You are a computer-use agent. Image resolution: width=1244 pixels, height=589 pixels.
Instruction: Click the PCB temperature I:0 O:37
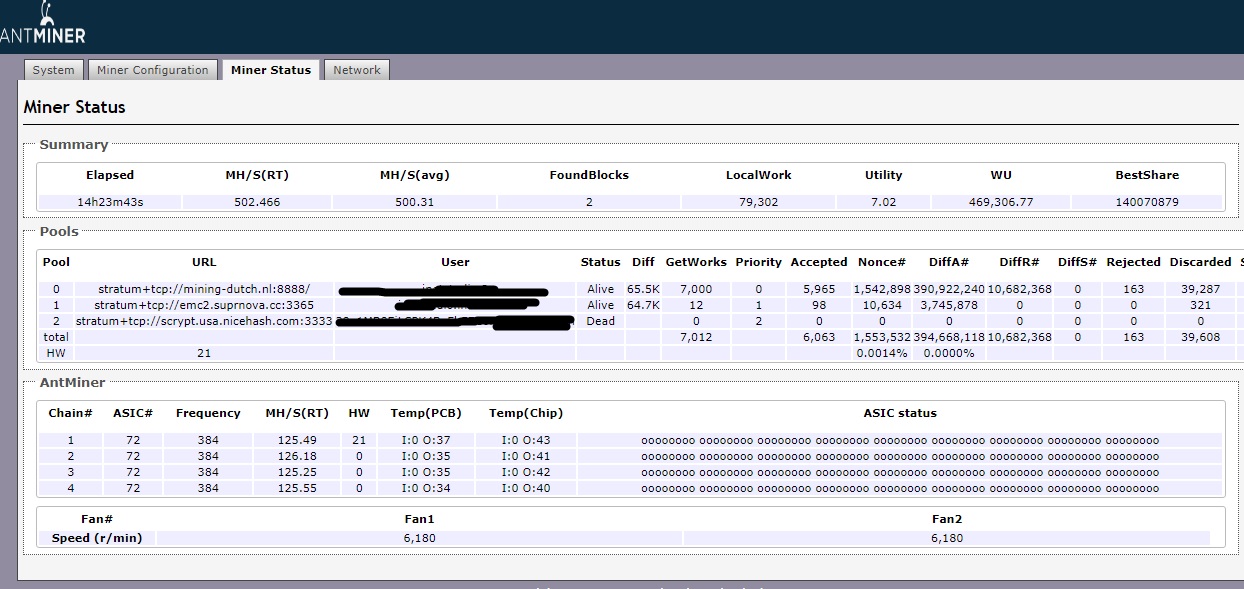[426, 440]
